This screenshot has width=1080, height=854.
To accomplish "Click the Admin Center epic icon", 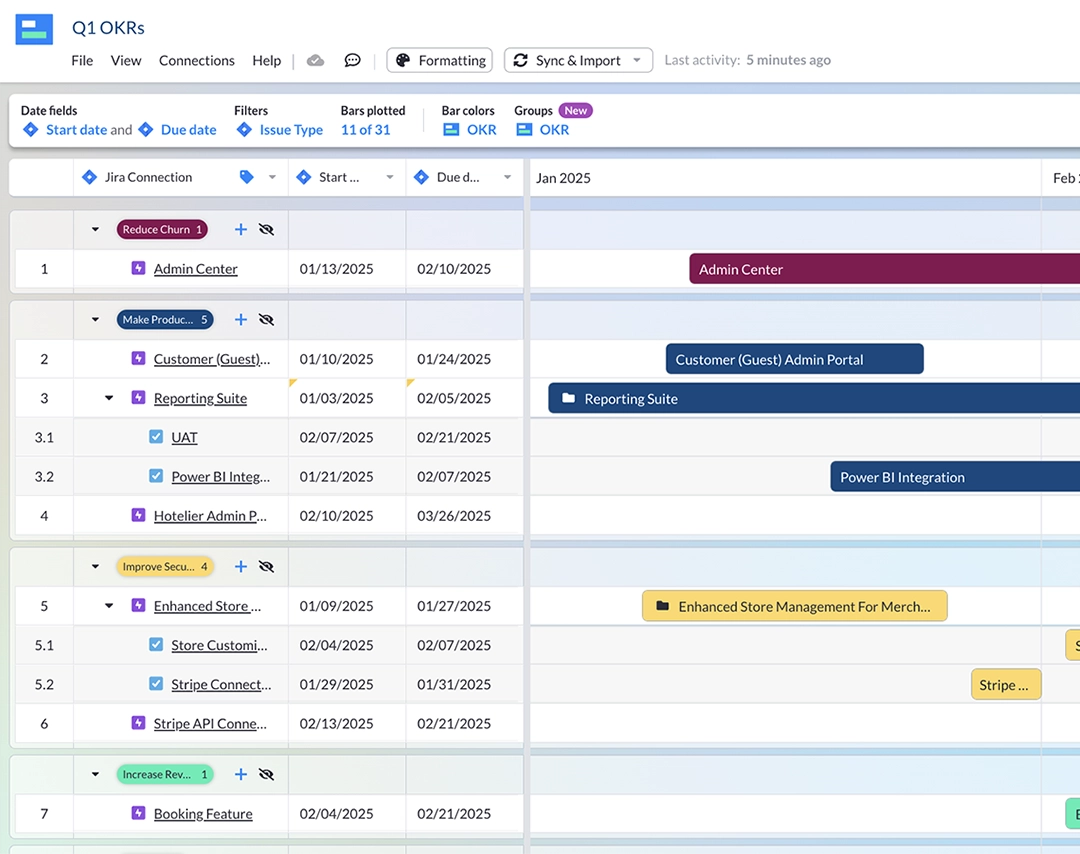I will (138, 268).
